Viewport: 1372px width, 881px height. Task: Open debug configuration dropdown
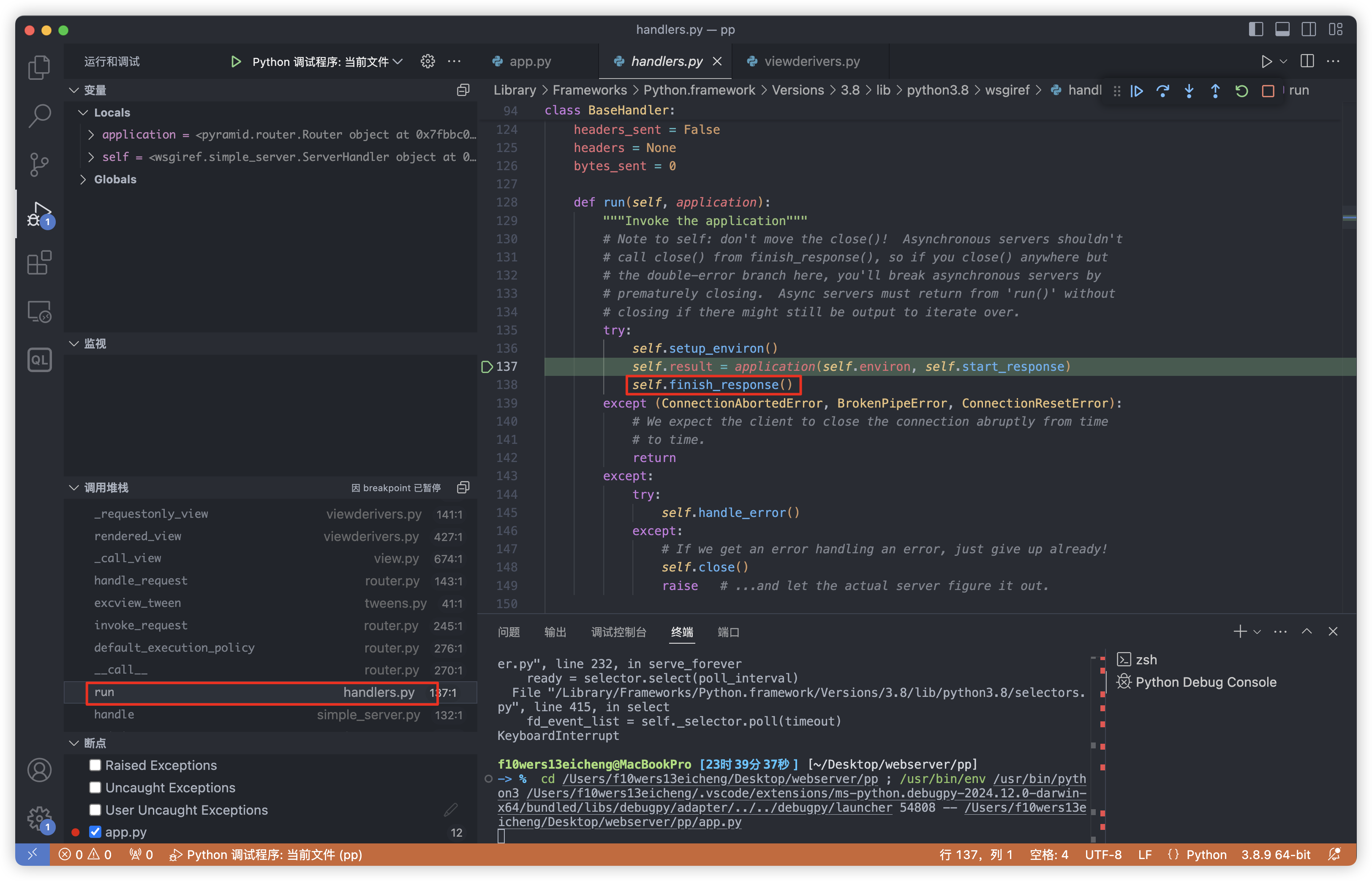pyautogui.click(x=327, y=61)
